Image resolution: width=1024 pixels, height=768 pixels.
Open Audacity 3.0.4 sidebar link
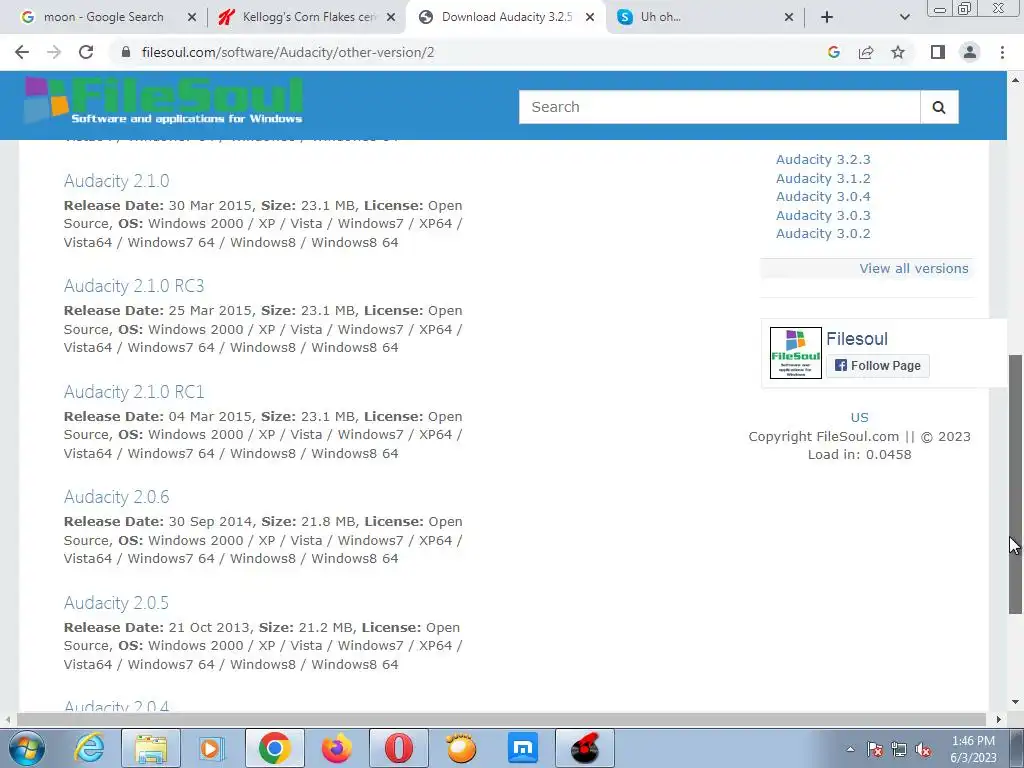tap(823, 197)
